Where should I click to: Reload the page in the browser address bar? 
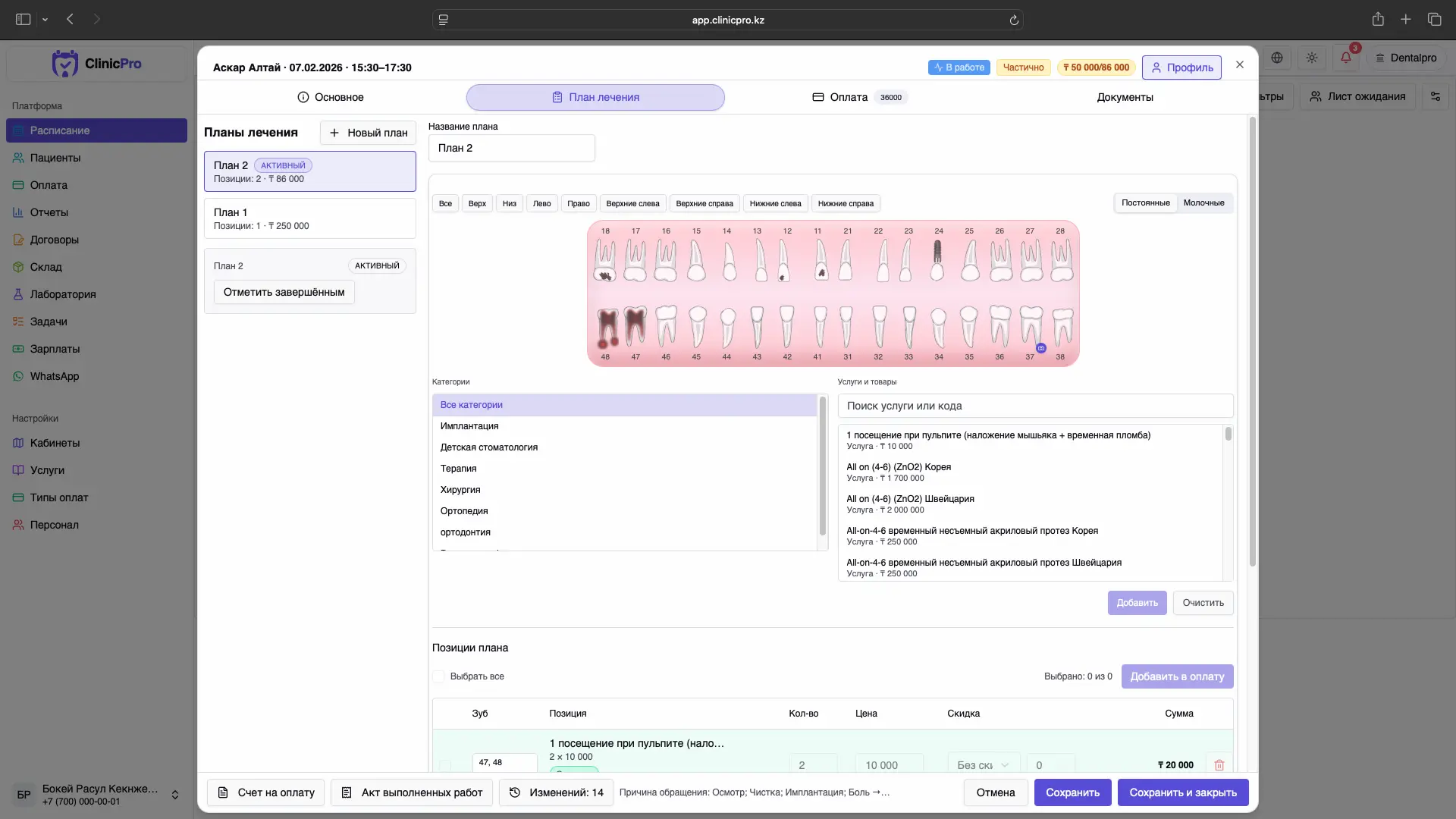tap(1014, 20)
